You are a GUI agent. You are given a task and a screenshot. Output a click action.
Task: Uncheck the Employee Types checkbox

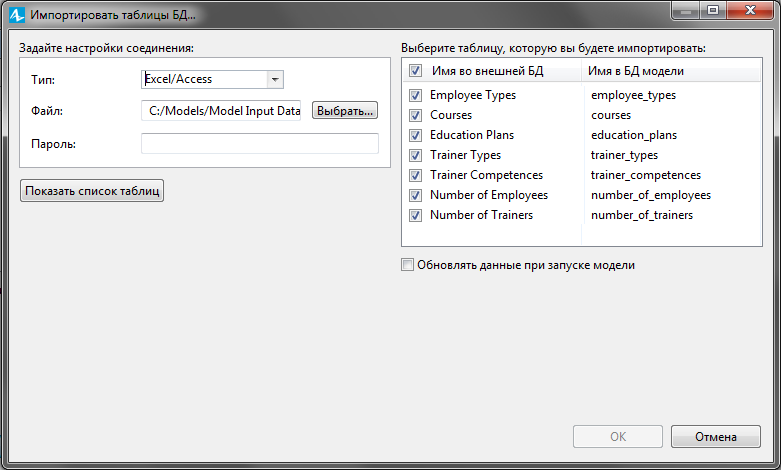(415, 95)
